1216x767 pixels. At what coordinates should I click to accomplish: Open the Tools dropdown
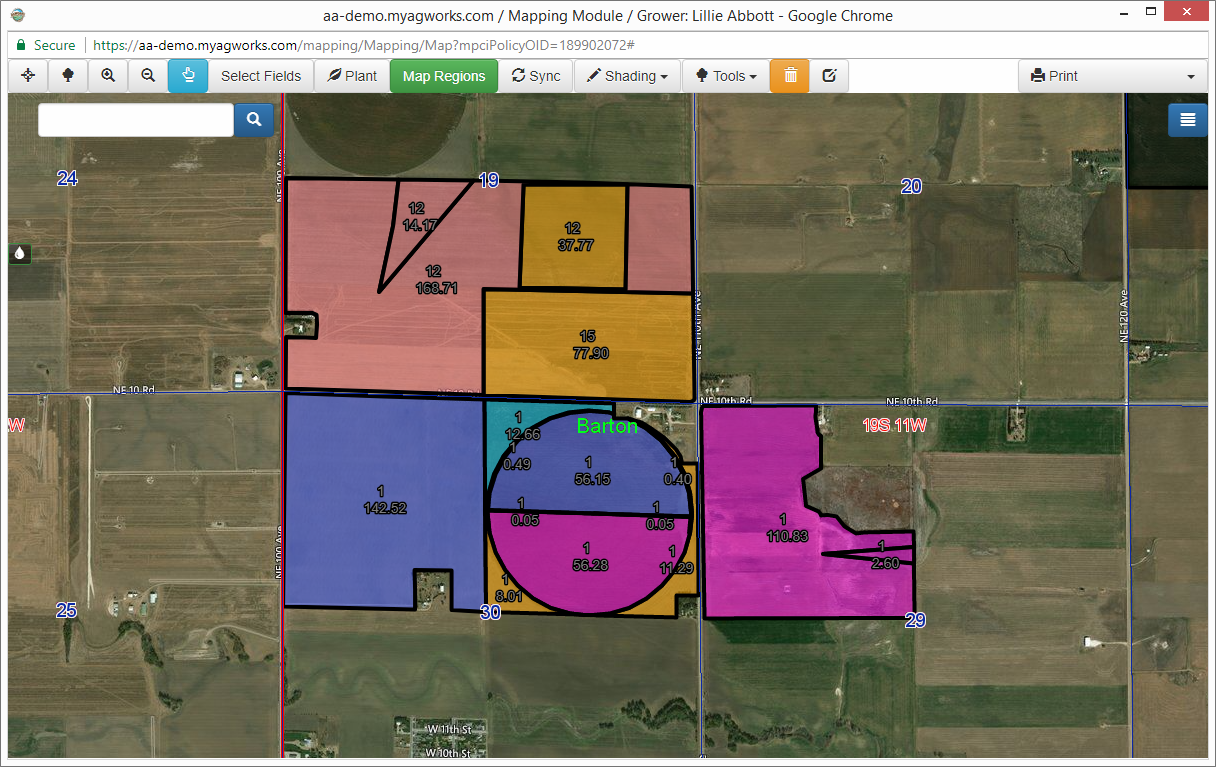724,75
